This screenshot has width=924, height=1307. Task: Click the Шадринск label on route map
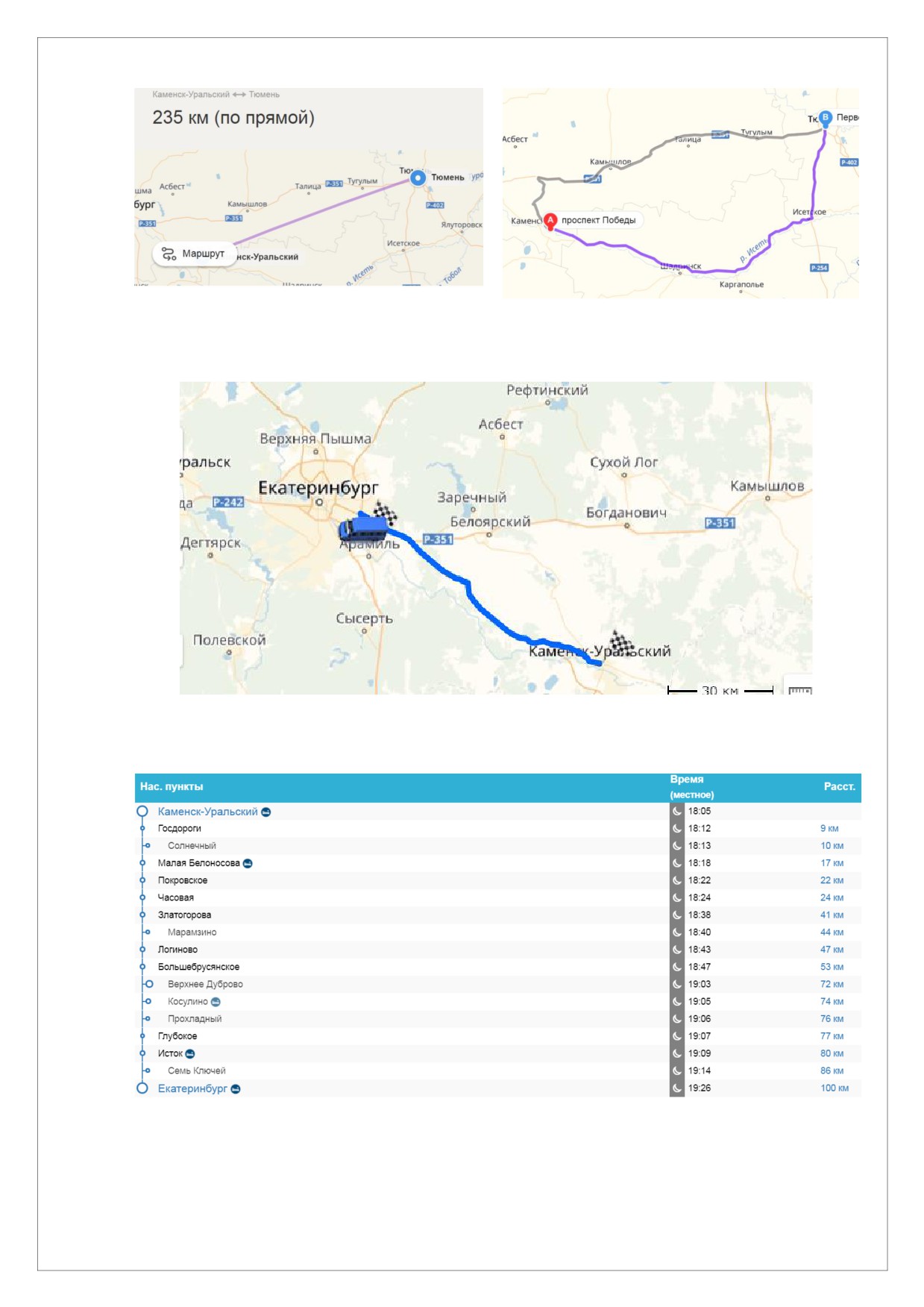tap(681, 266)
